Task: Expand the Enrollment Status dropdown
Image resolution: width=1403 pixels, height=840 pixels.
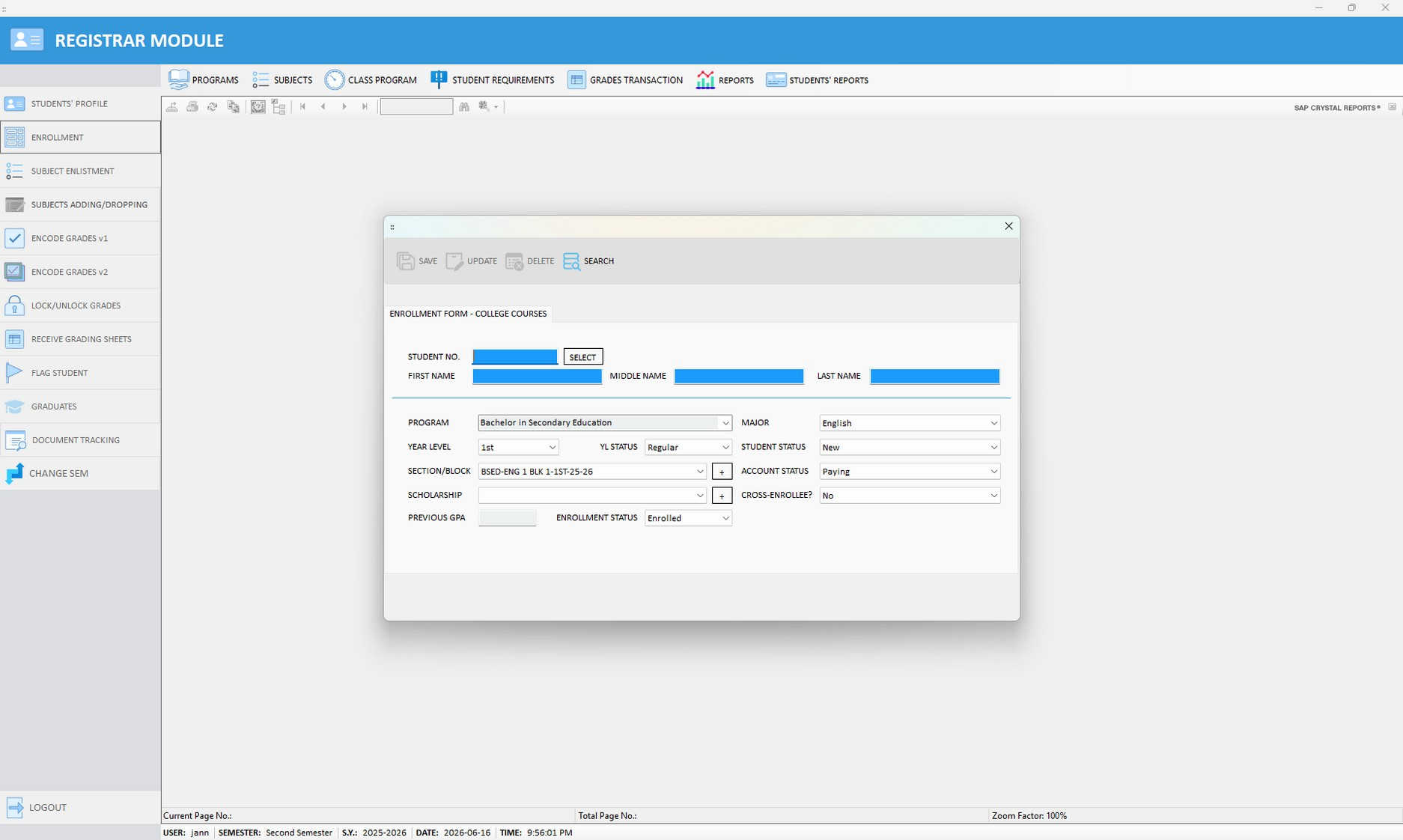Action: pos(725,518)
